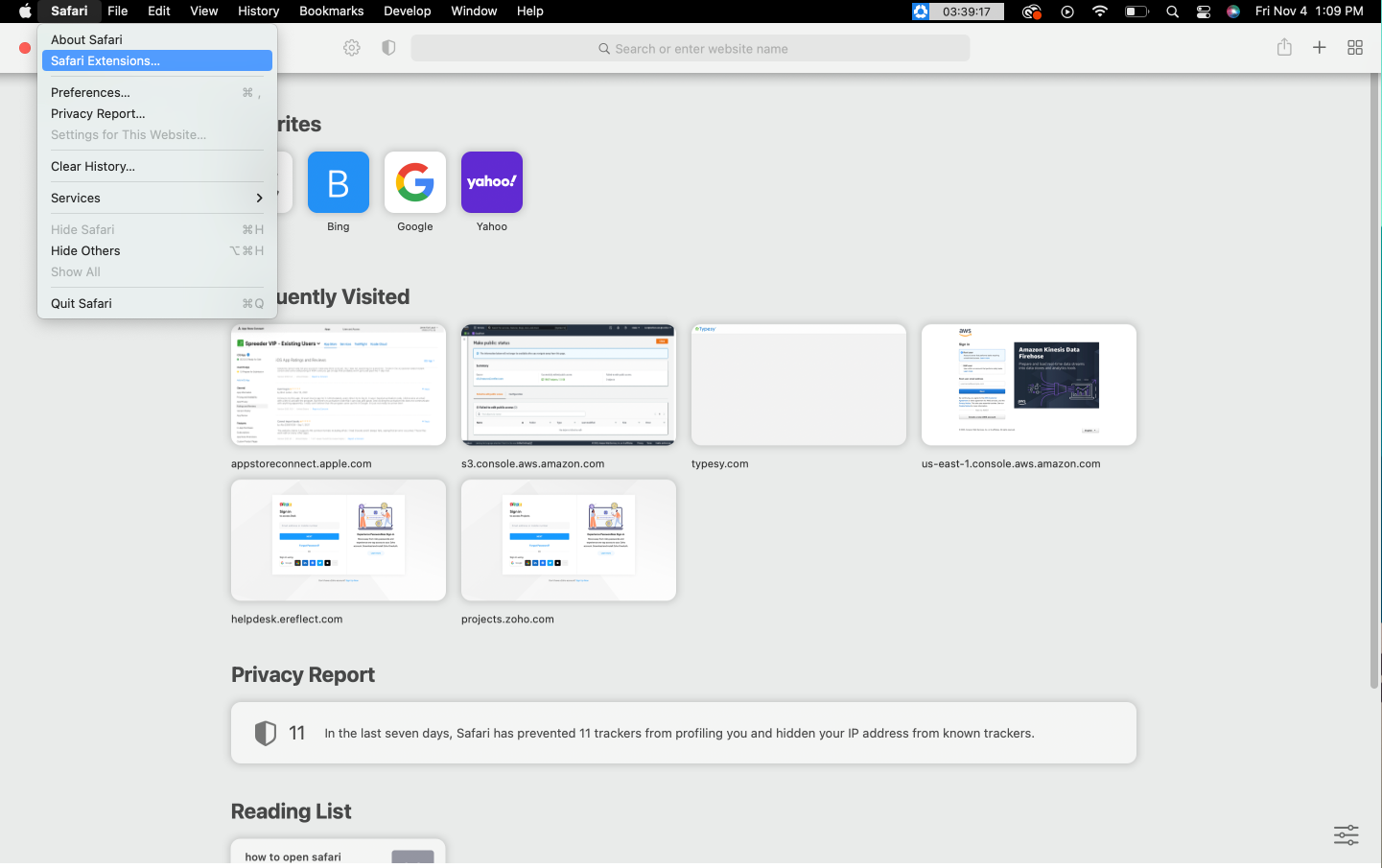Select Safari Extensions… menu item
The width and height of the screenshot is (1382, 868).
point(156,60)
